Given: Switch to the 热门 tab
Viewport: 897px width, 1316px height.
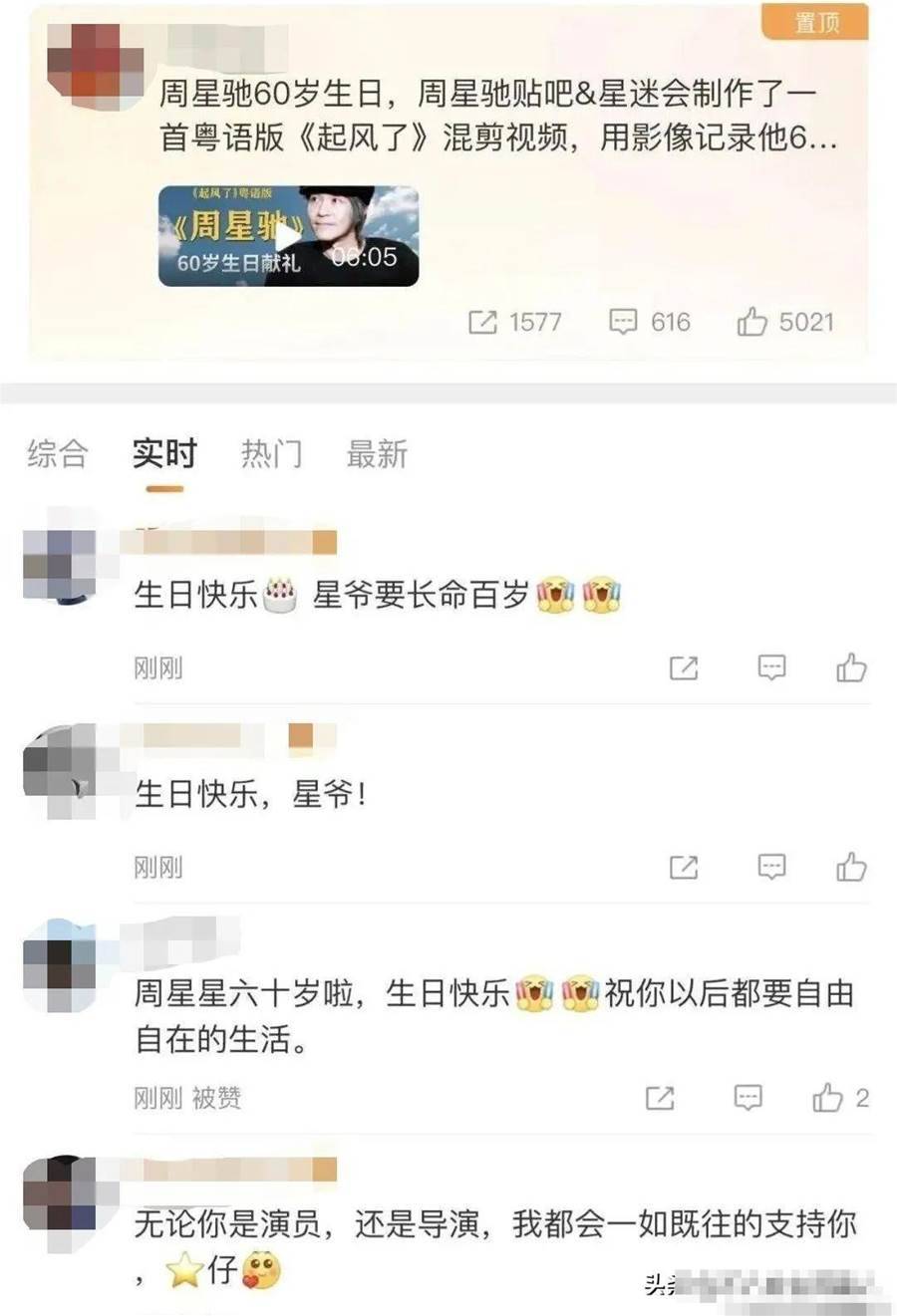Looking at the screenshot, I should click(271, 454).
